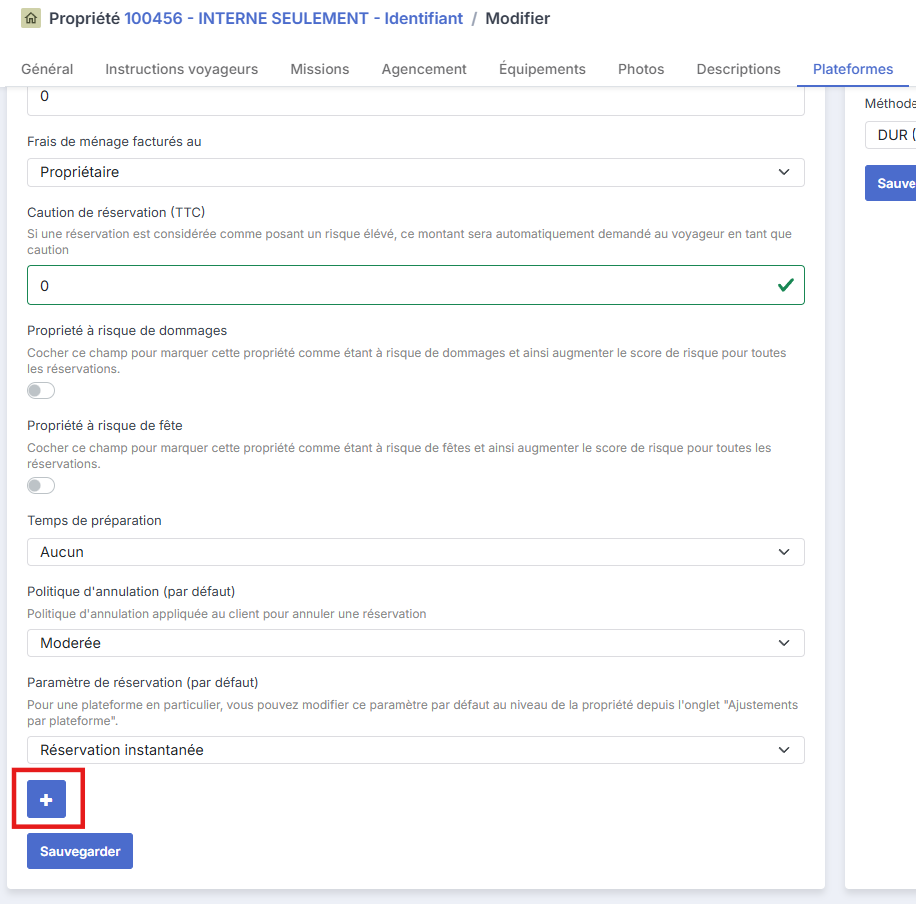Click the Modifier breadcrumb text
This screenshot has height=904, width=916.
coord(518,18)
